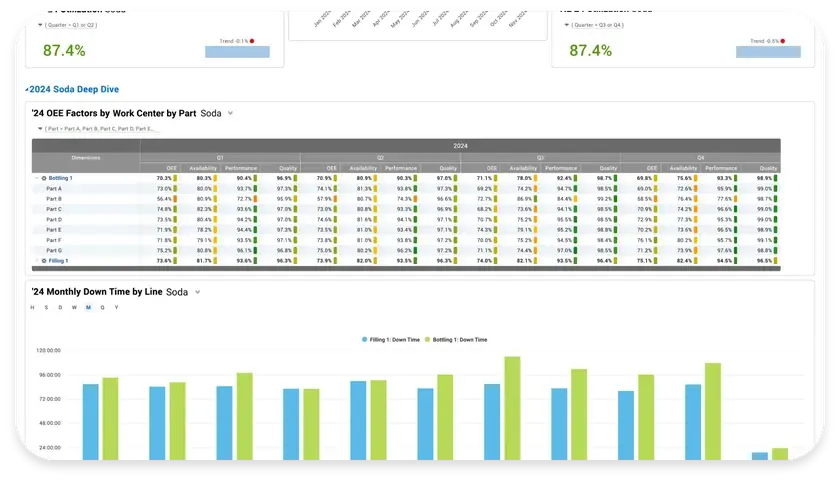The width and height of the screenshot is (840, 482).
Task: Select the W time granularity
Action: point(74,307)
